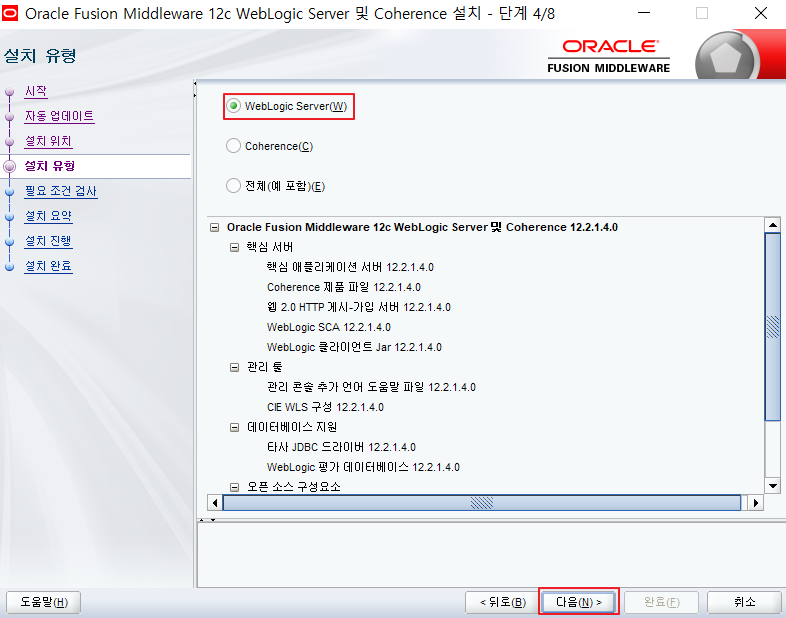Click the Oracle icon in the title bar

[x=10, y=14]
